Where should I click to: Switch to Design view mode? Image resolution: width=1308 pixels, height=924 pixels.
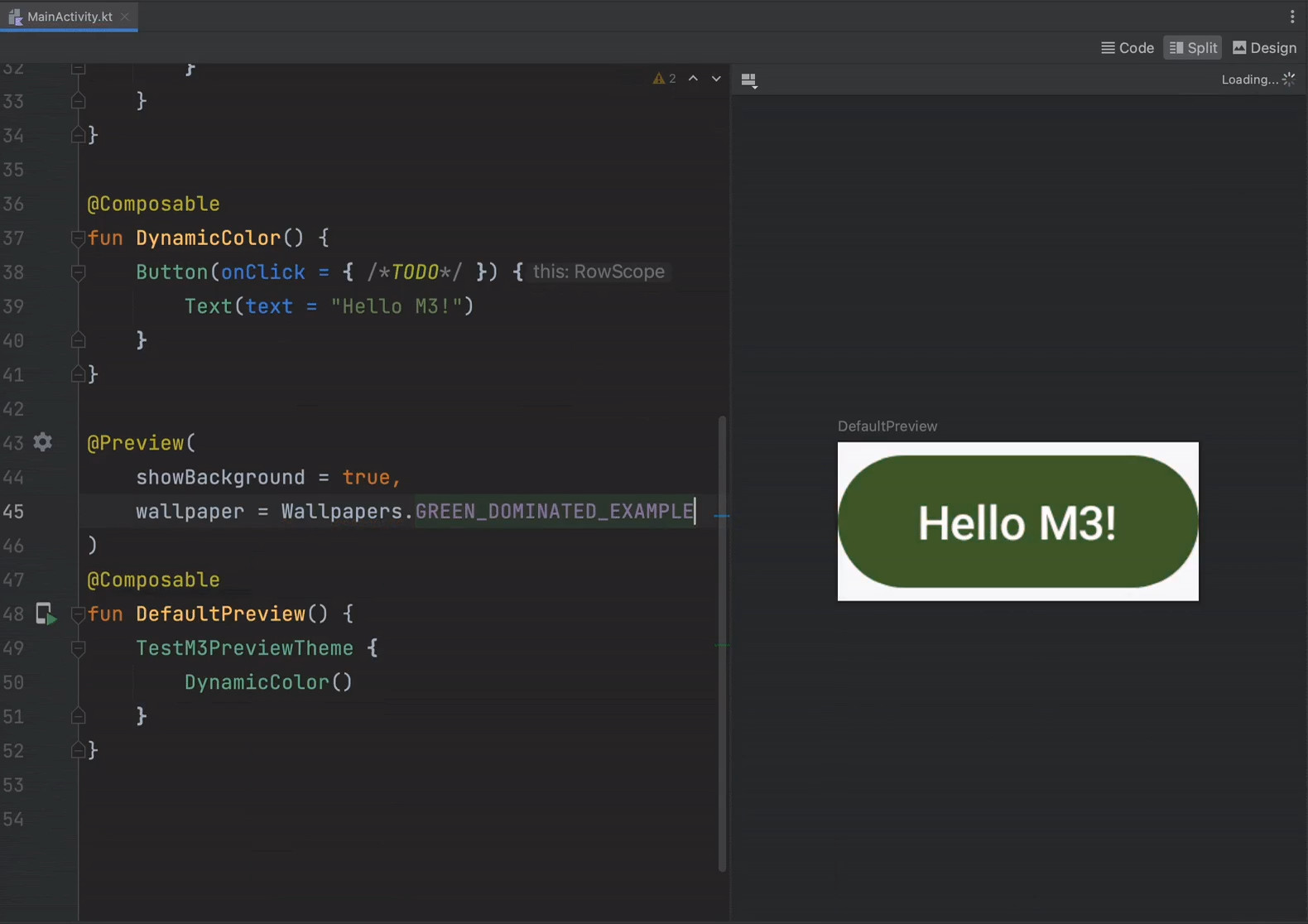[1265, 48]
